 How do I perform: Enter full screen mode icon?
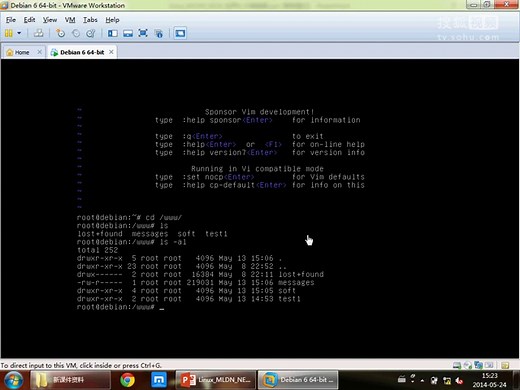(143, 33)
